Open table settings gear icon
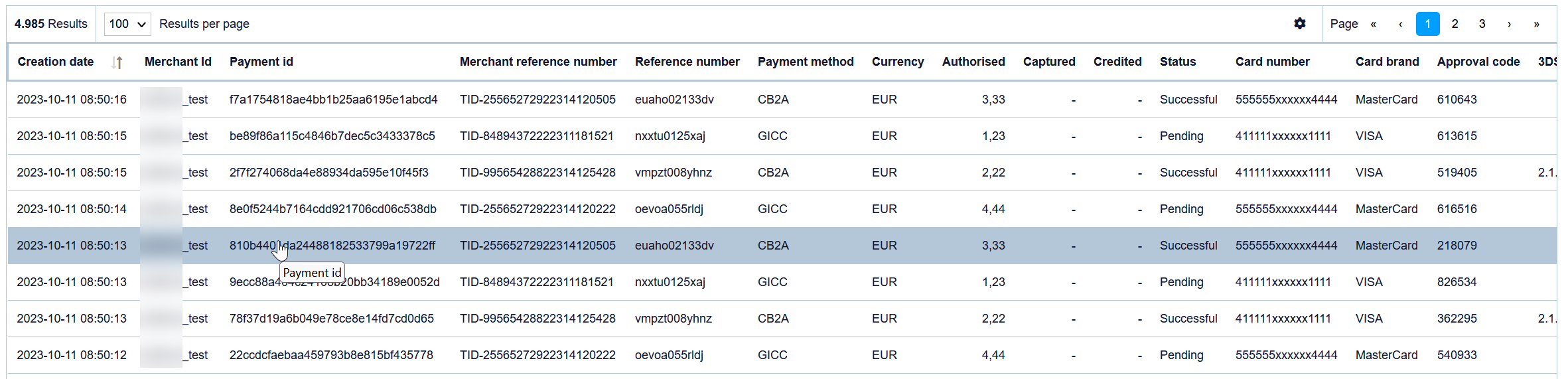 coord(1299,24)
